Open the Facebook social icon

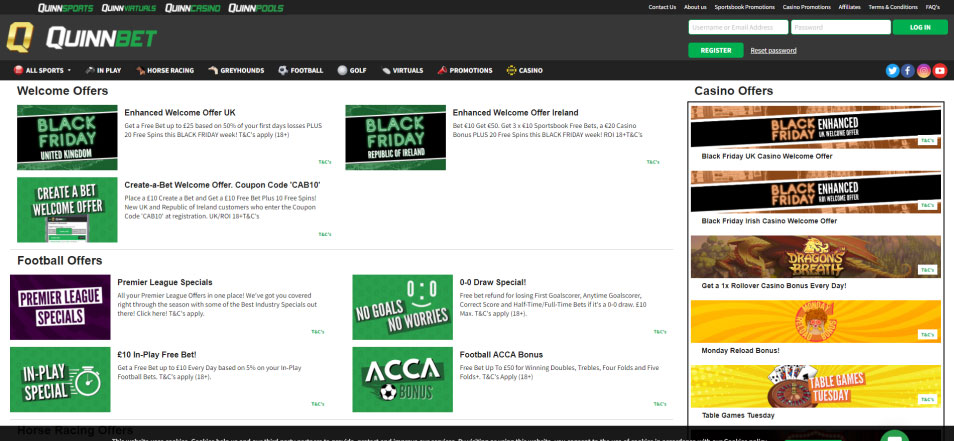click(908, 71)
